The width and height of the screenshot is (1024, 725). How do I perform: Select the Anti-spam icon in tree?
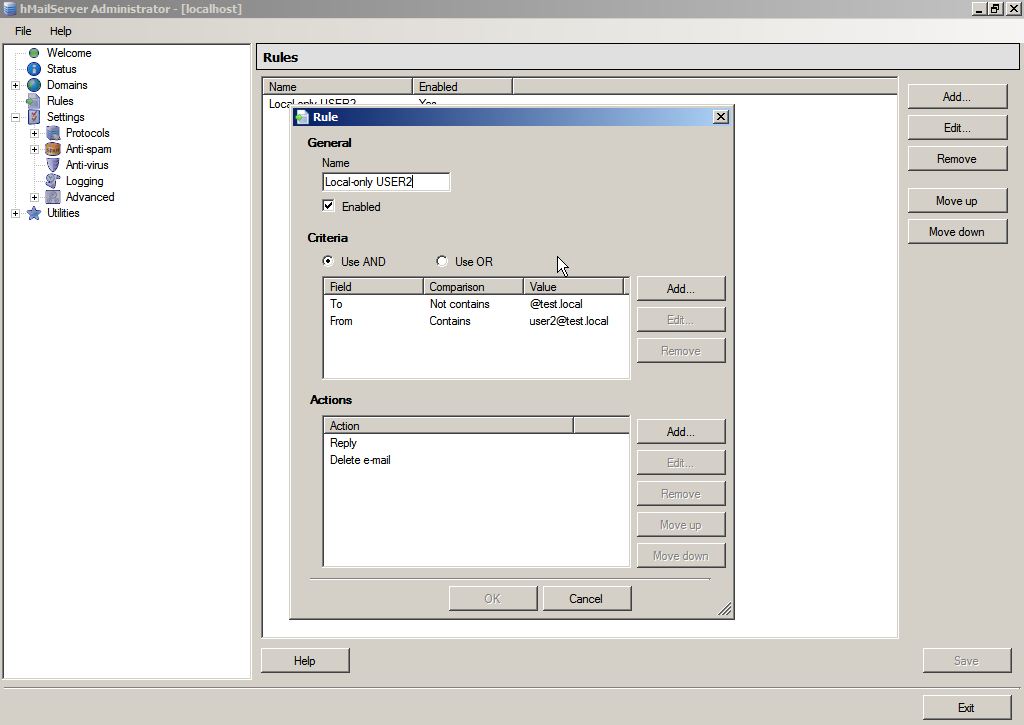(x=53, y=149)
